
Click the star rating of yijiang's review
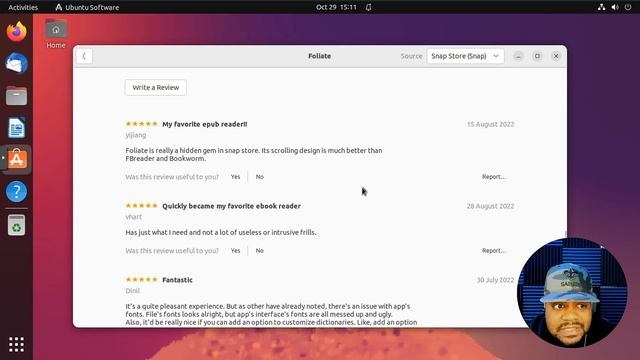[x=141, y=124]
